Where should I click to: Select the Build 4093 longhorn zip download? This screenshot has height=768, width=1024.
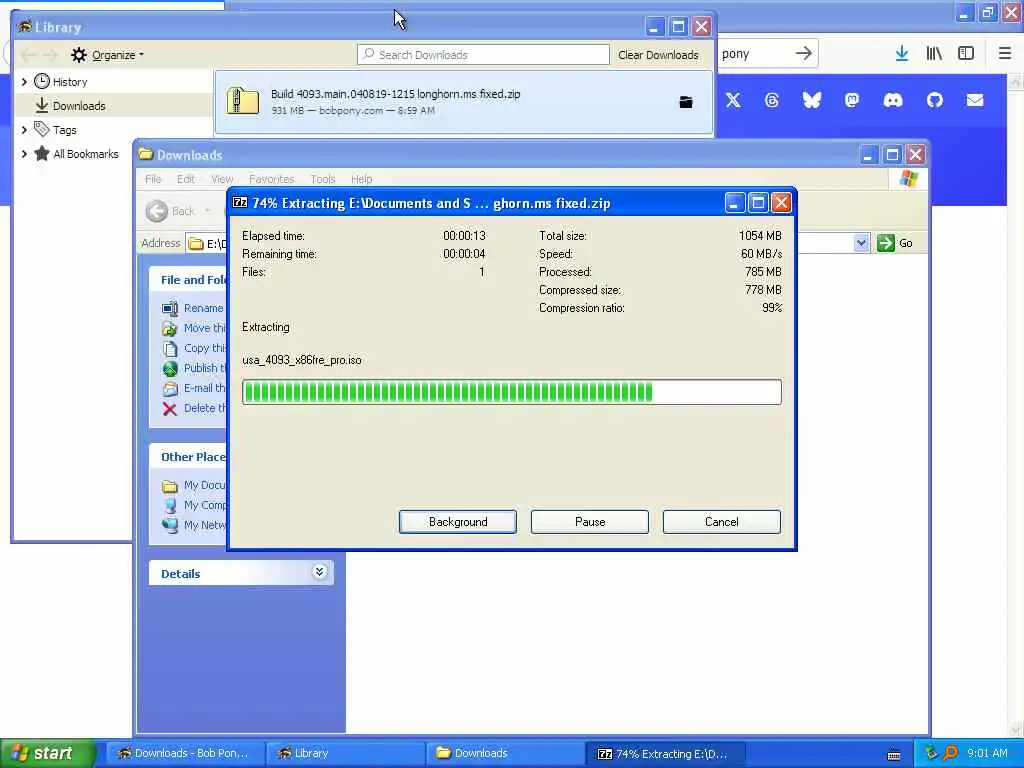[464, 102]
